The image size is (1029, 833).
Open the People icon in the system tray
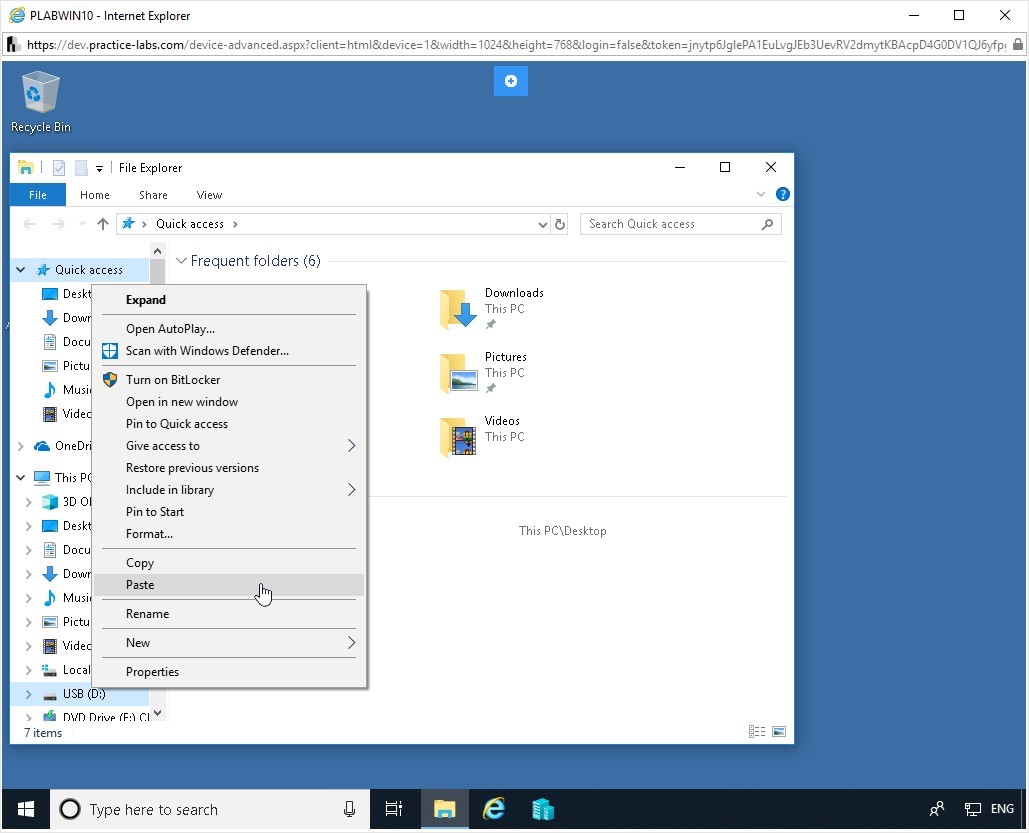(x=937, y=809)
